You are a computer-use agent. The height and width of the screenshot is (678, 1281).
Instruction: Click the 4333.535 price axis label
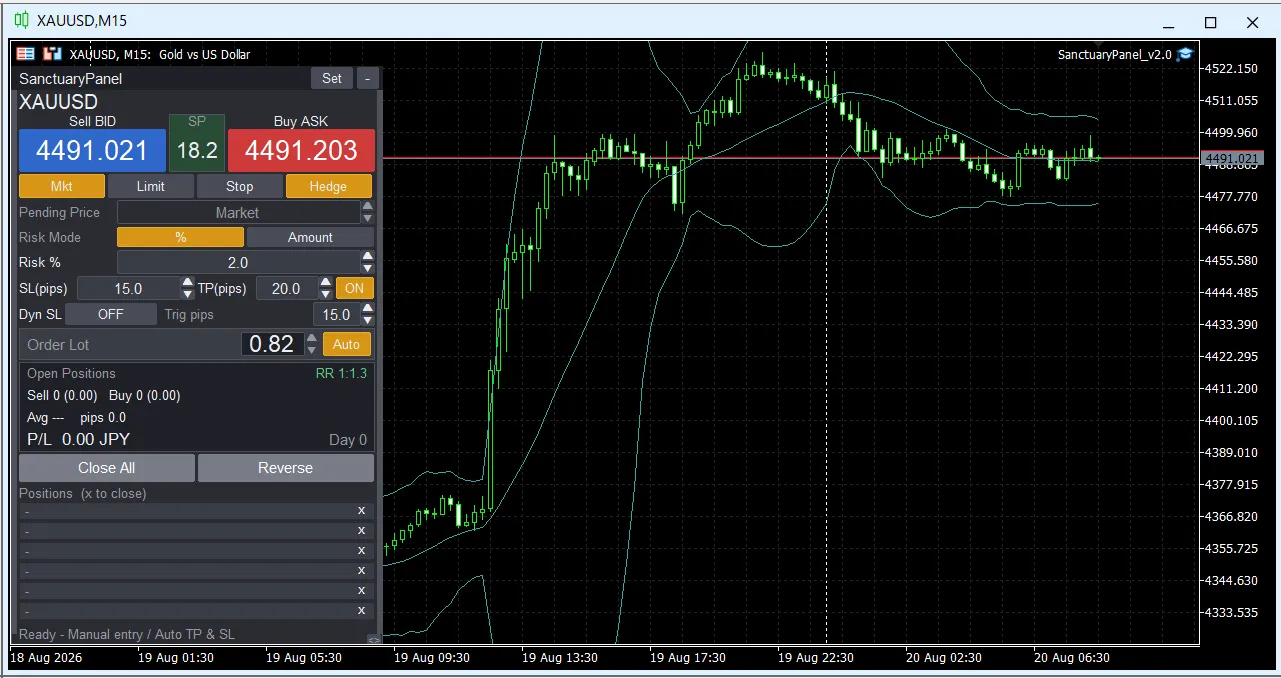[x=1232, y=612]
